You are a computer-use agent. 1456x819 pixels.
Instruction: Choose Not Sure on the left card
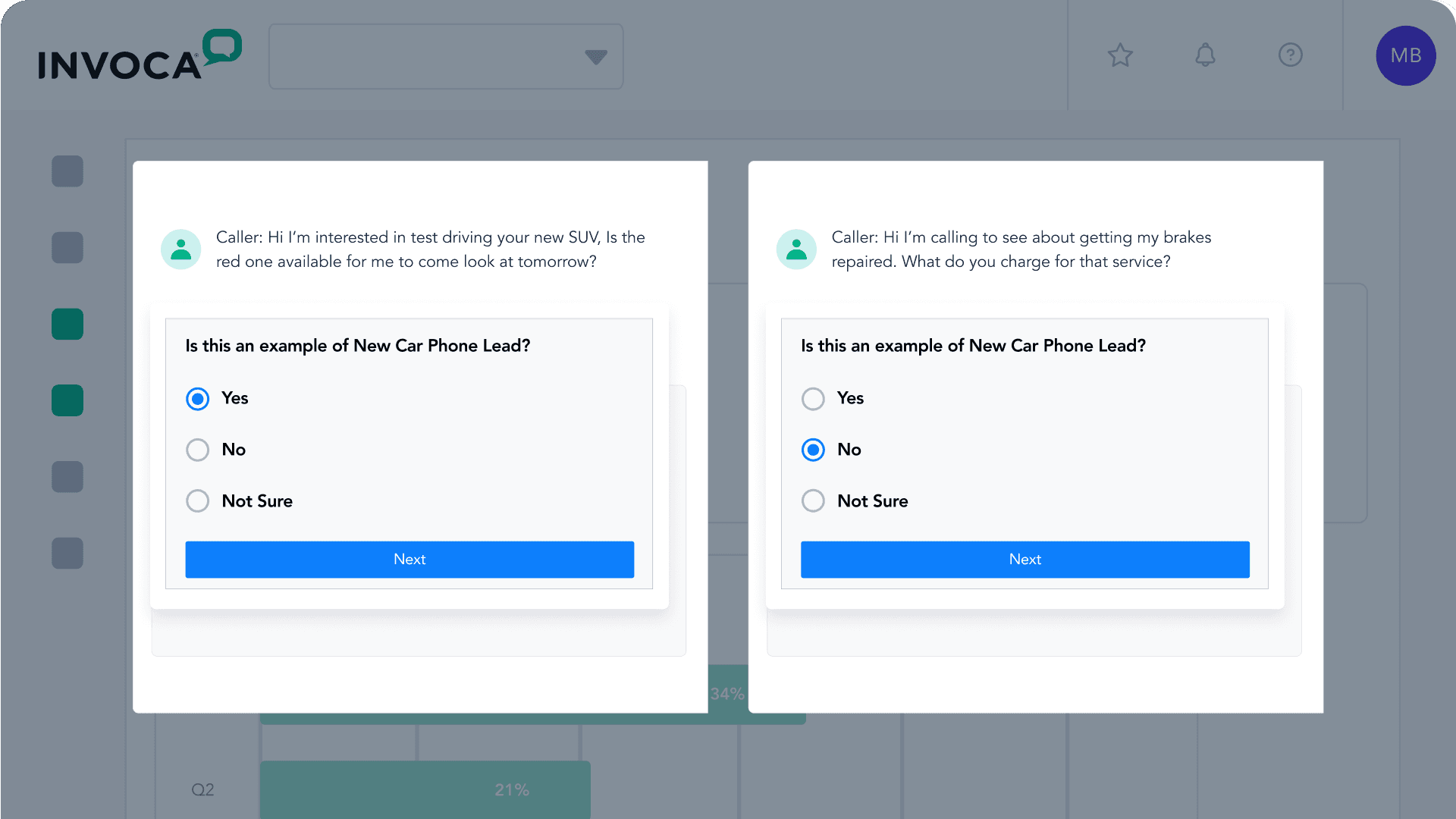pyautogui.click(x=197, y=500)
